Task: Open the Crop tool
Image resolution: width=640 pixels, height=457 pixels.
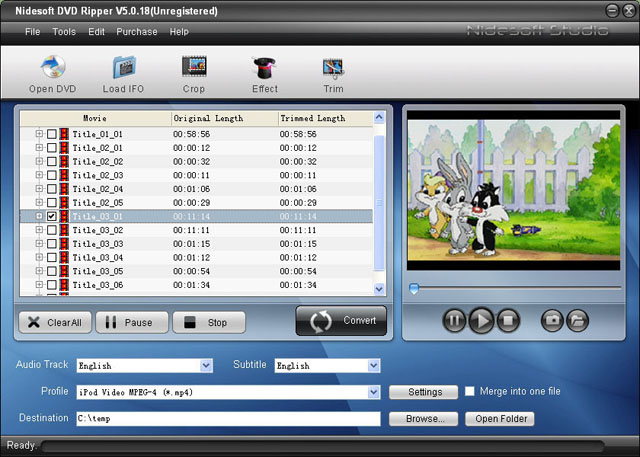Action: tap(194, 69)
